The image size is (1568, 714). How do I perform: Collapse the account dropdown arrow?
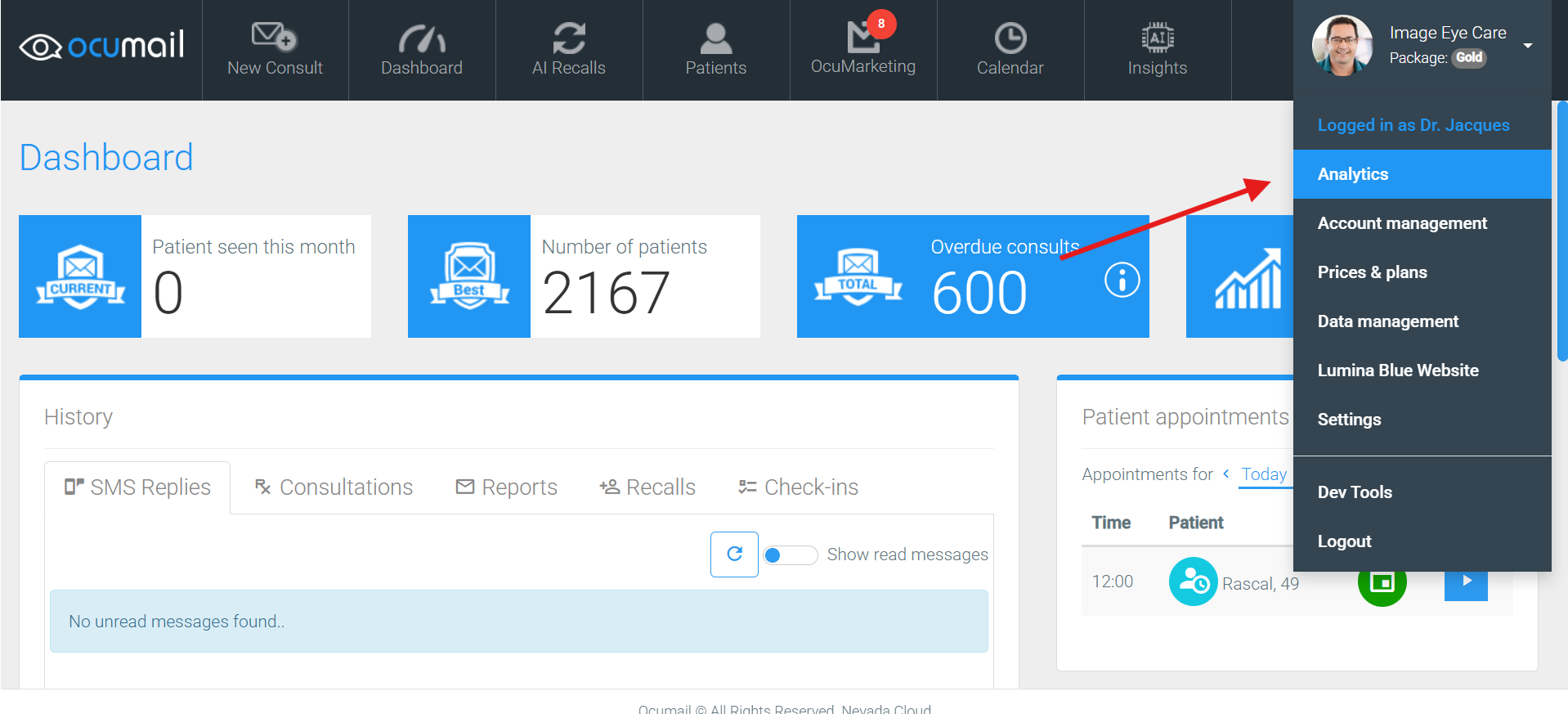[x=1527, y=46]
